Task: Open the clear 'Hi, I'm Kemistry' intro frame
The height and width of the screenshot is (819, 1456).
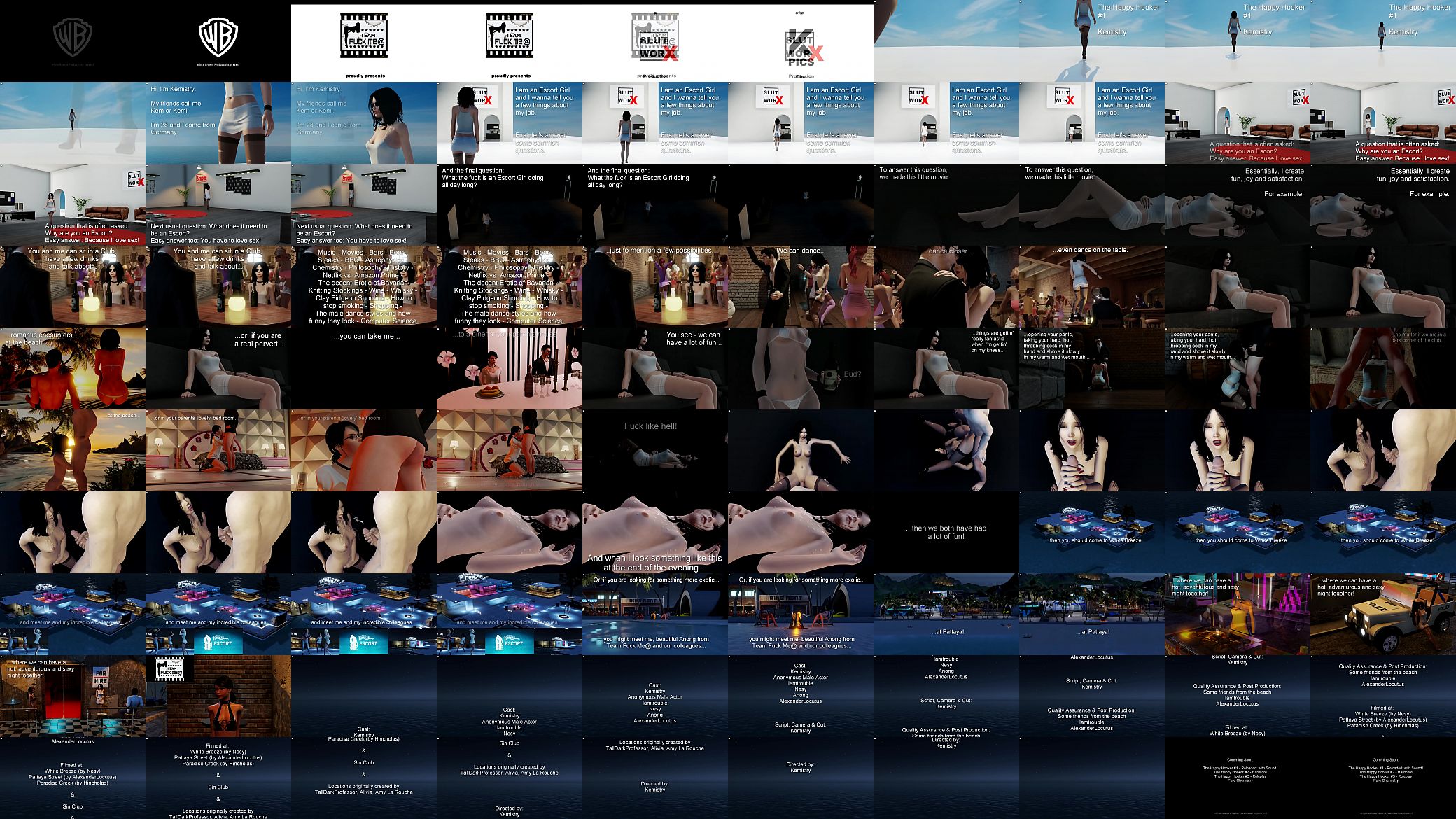Action: click(x=218, y=122)
